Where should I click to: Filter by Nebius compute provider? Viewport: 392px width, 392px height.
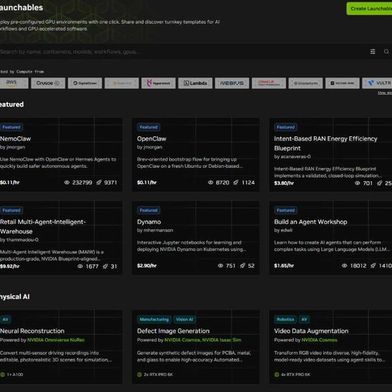tap(232, 83)
